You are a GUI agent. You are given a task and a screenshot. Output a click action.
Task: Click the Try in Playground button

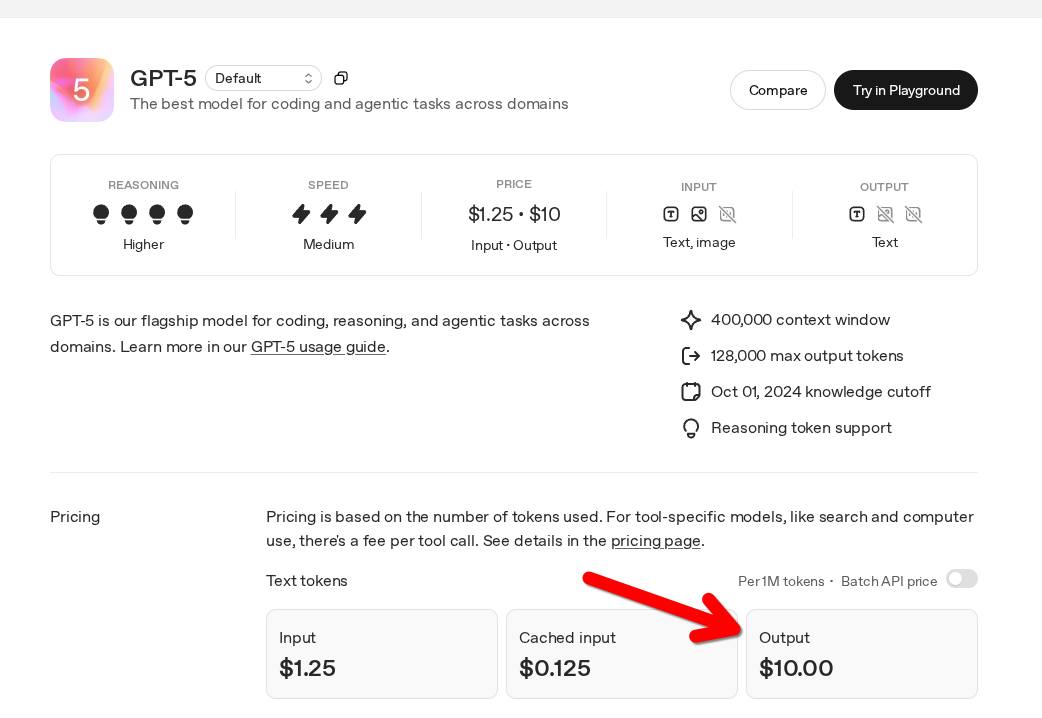tap(906, 90)
